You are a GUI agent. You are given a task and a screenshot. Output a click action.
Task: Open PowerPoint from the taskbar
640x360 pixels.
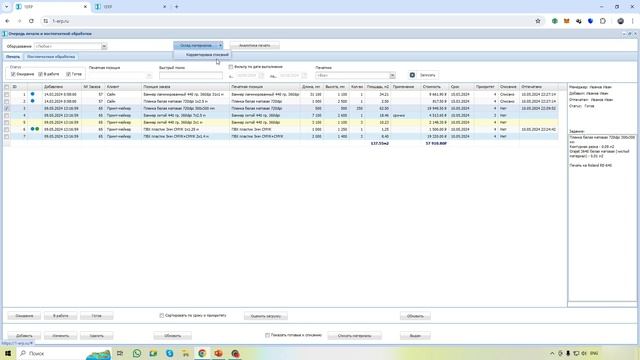coord(218,353)
